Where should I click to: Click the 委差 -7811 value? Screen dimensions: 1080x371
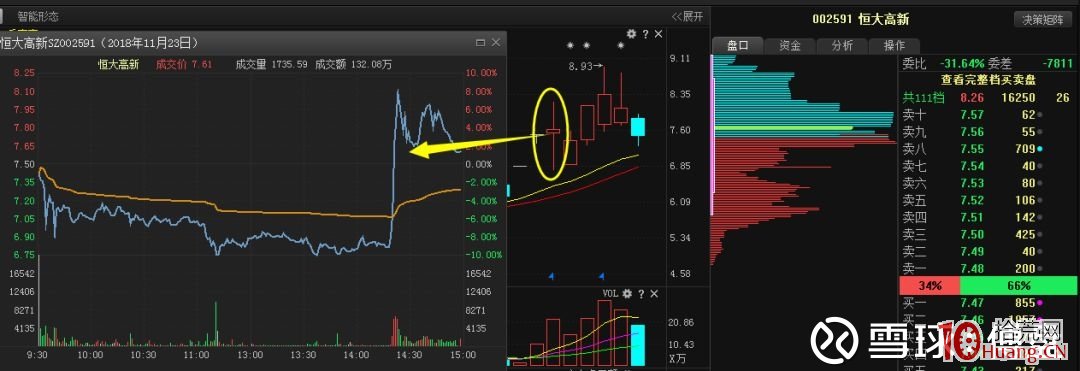(x=1059, y=64)
